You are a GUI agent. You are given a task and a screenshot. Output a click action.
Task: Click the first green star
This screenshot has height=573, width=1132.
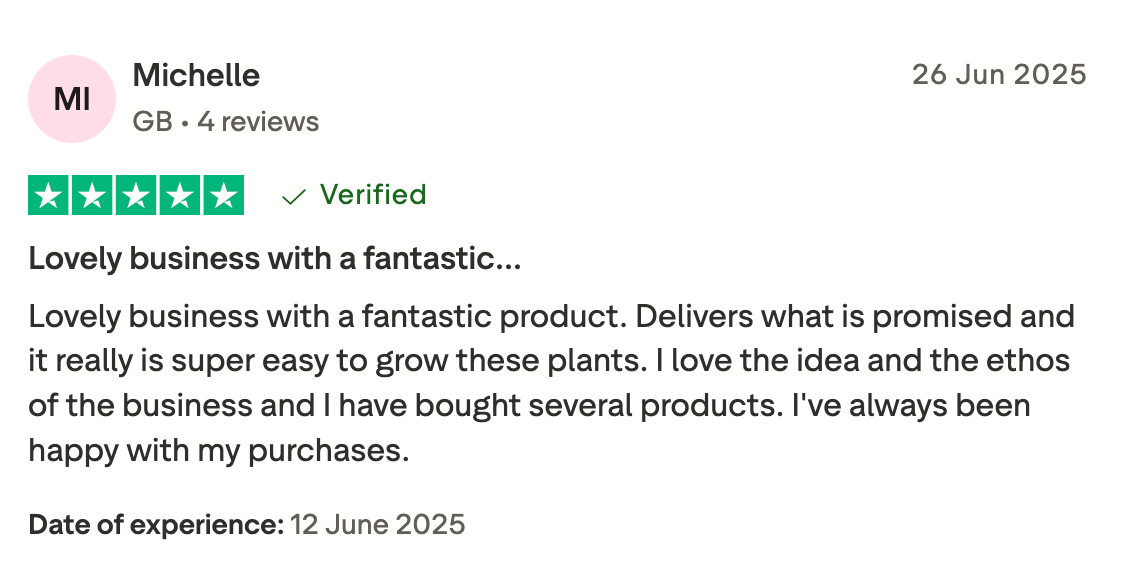pyautogui.click(x=49, y=195)
